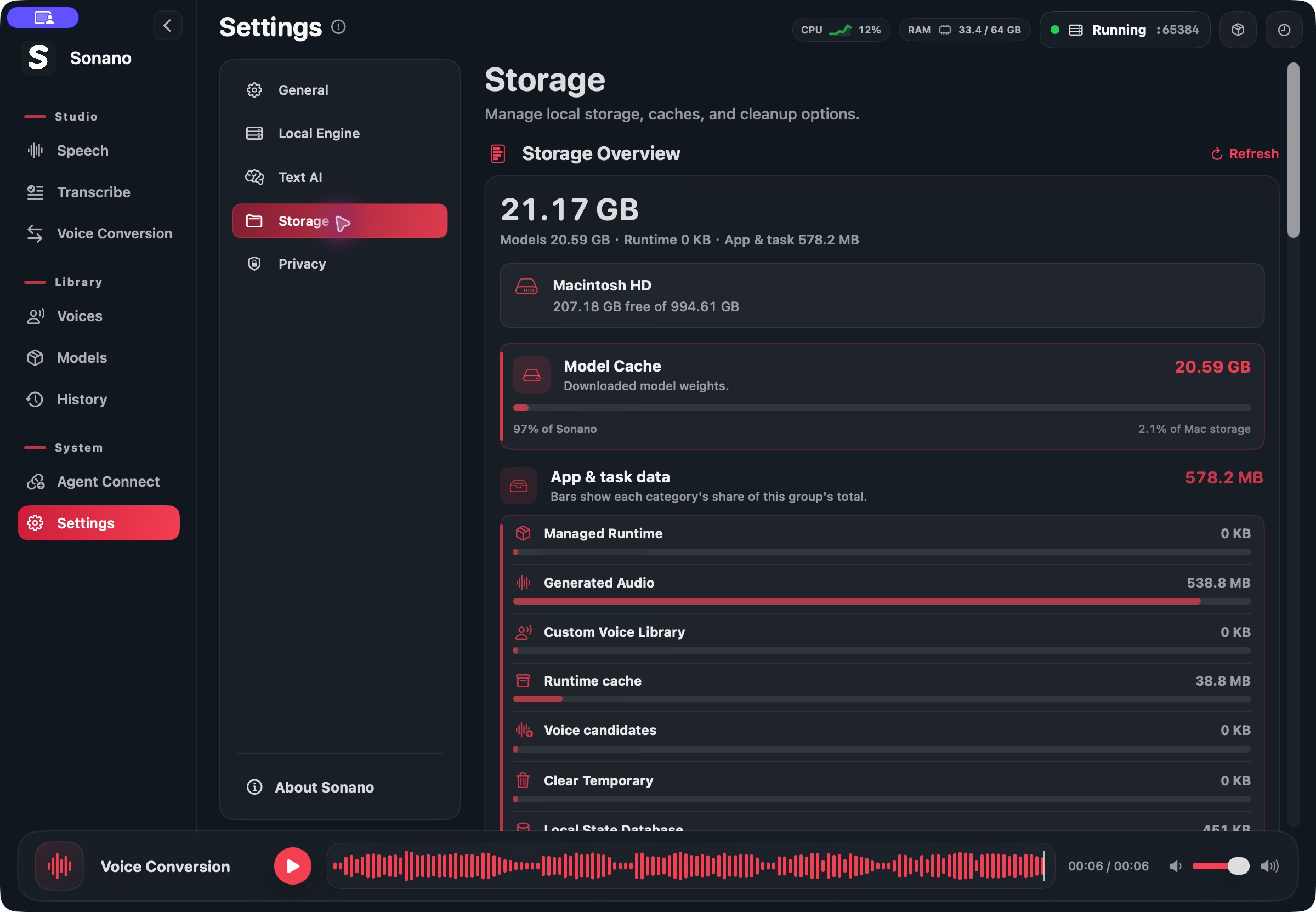Click the Generated Audio waveform icon
1316x912 pixels.
(x=523, y=582)
